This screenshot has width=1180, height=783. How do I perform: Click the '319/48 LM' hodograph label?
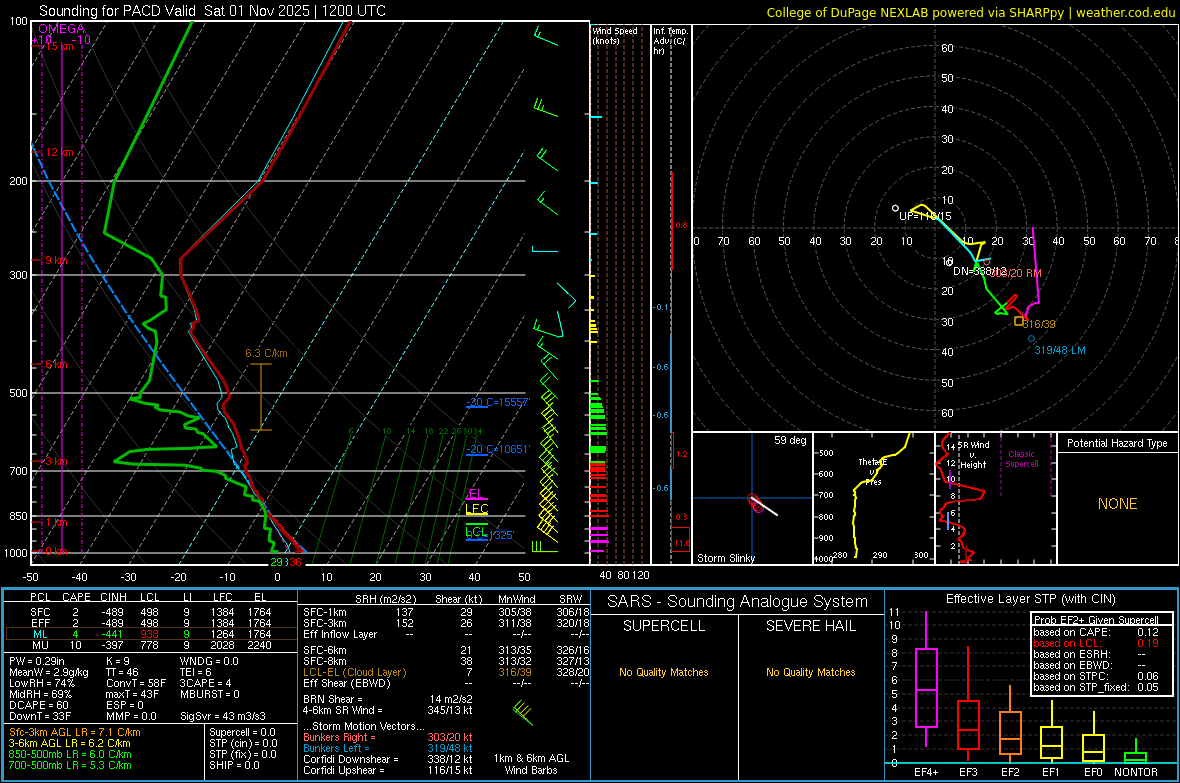coord(1060,350)
